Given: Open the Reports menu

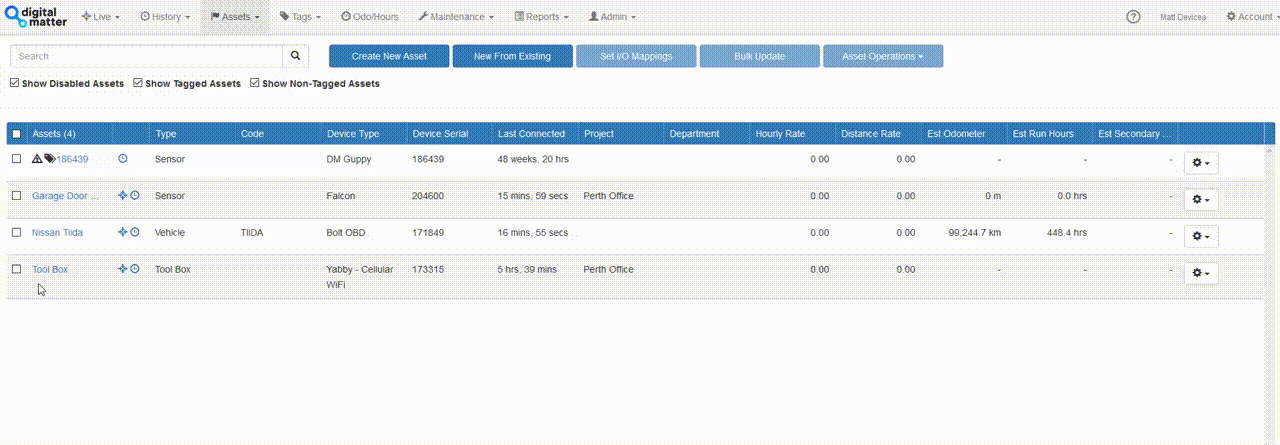Looking at the screenshot, I should tap(541, 17).
